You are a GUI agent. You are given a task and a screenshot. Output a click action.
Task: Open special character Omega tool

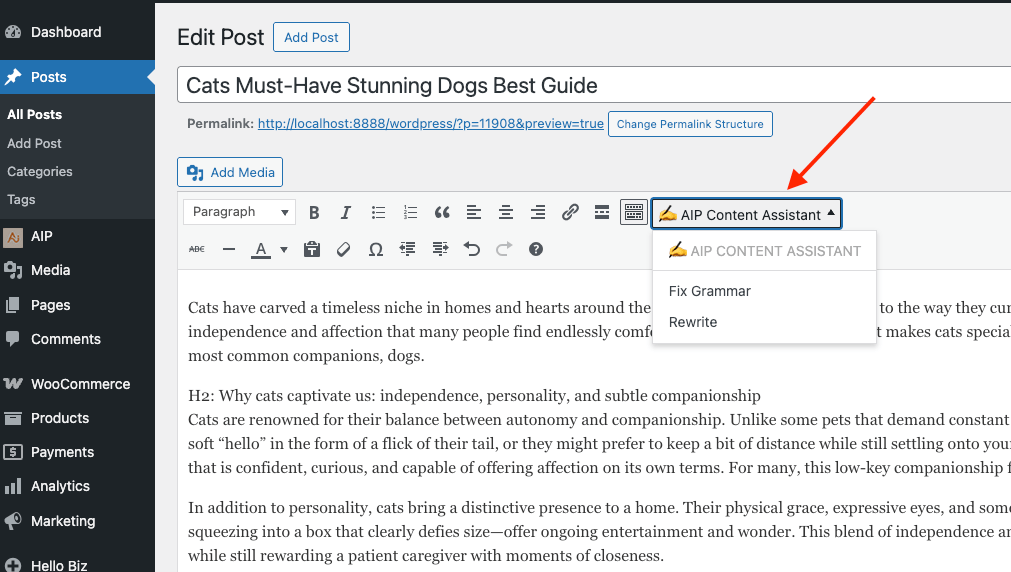tap(376, 249)
